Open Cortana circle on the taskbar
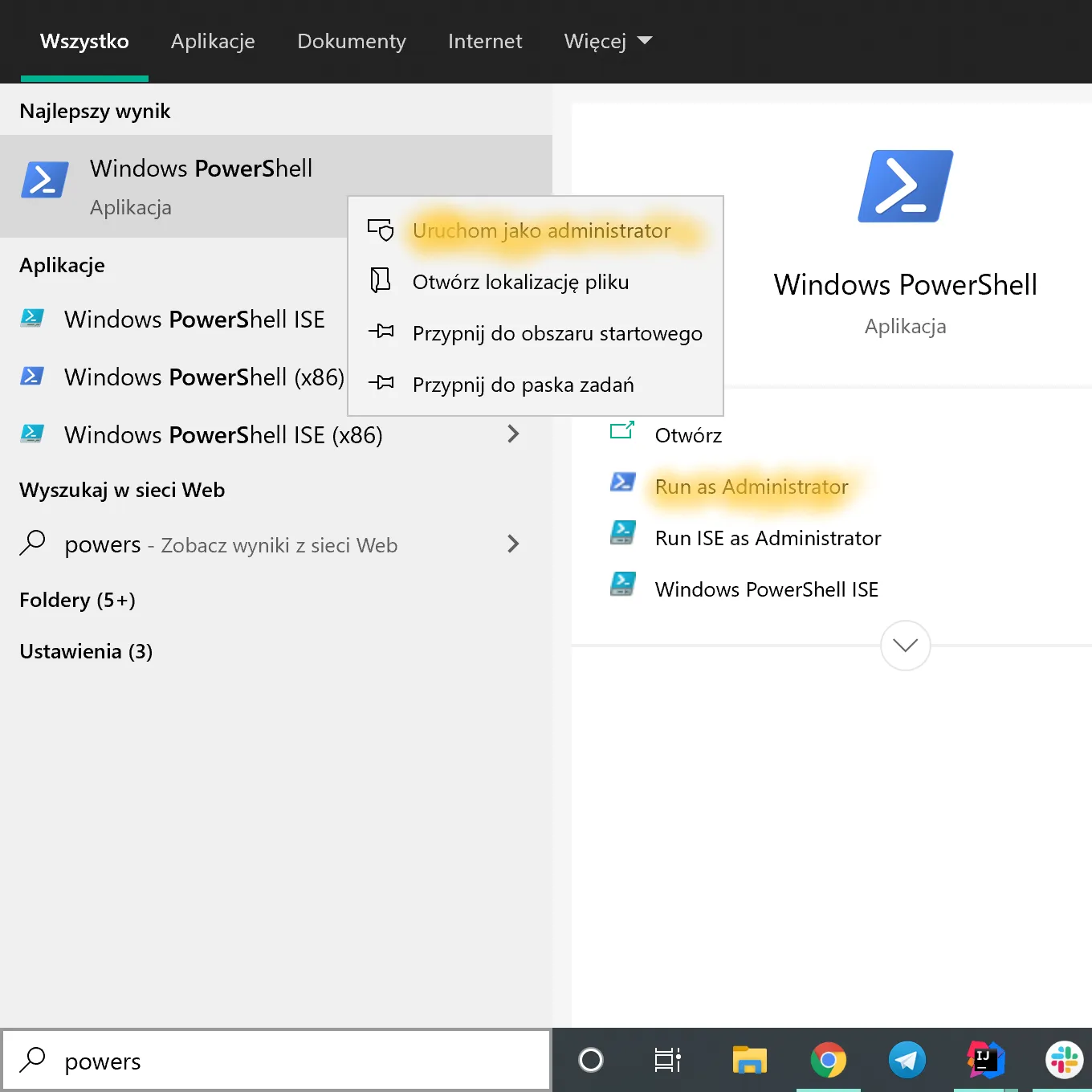 (591, 1060)
